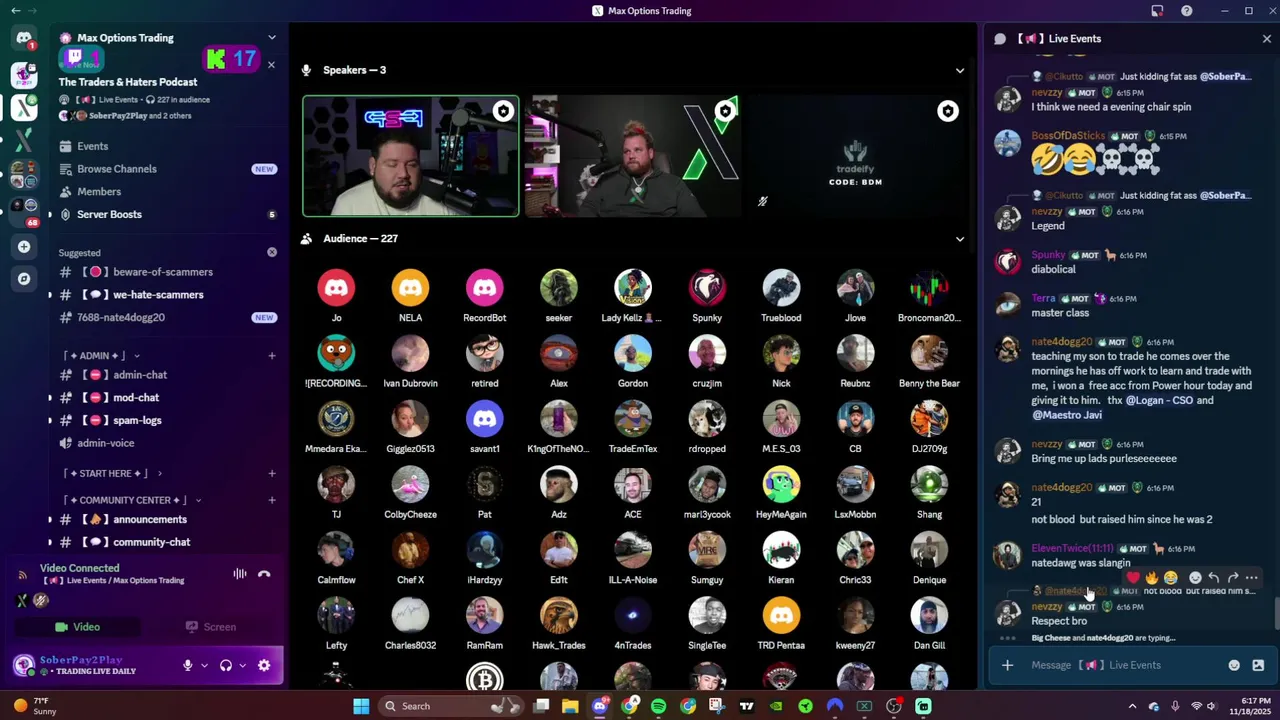Open Discord direct messages home icon

(24, 38)
